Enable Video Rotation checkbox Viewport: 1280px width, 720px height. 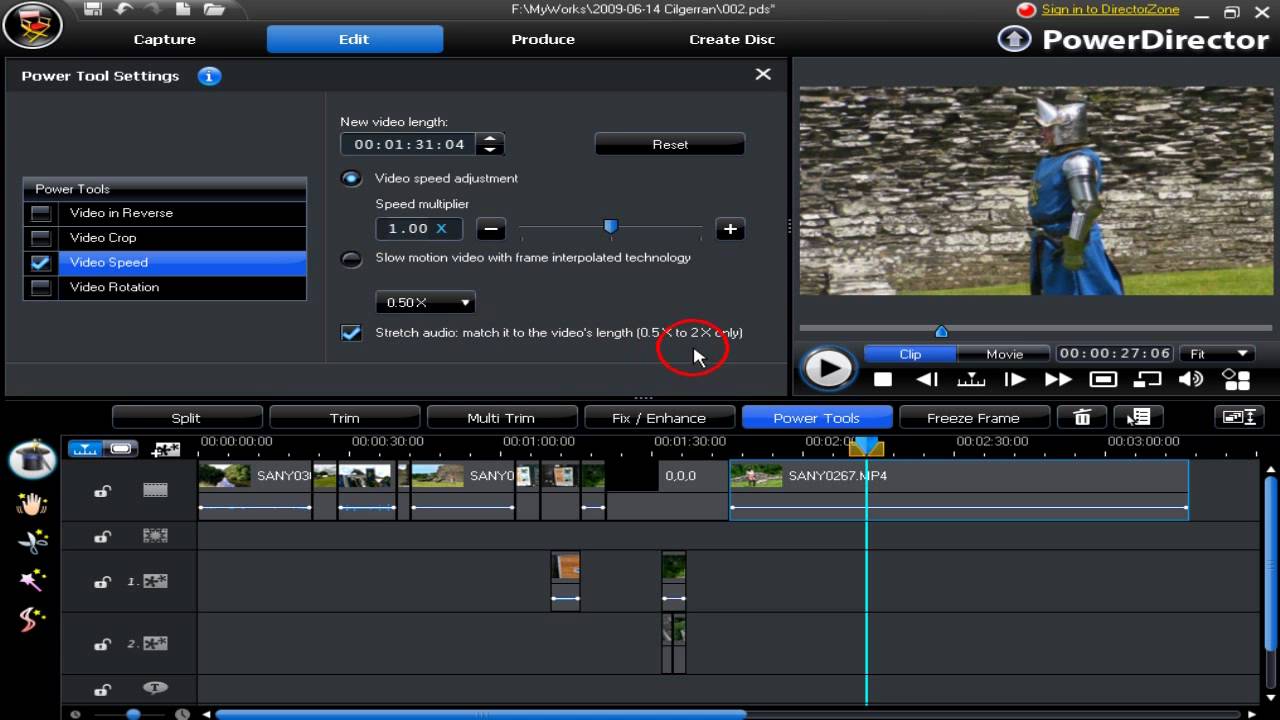(41, 287)
